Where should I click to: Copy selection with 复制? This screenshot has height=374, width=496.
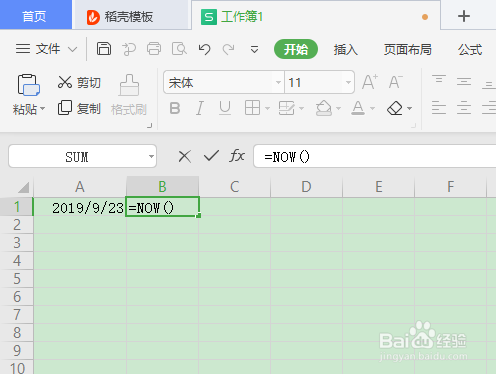79,108
